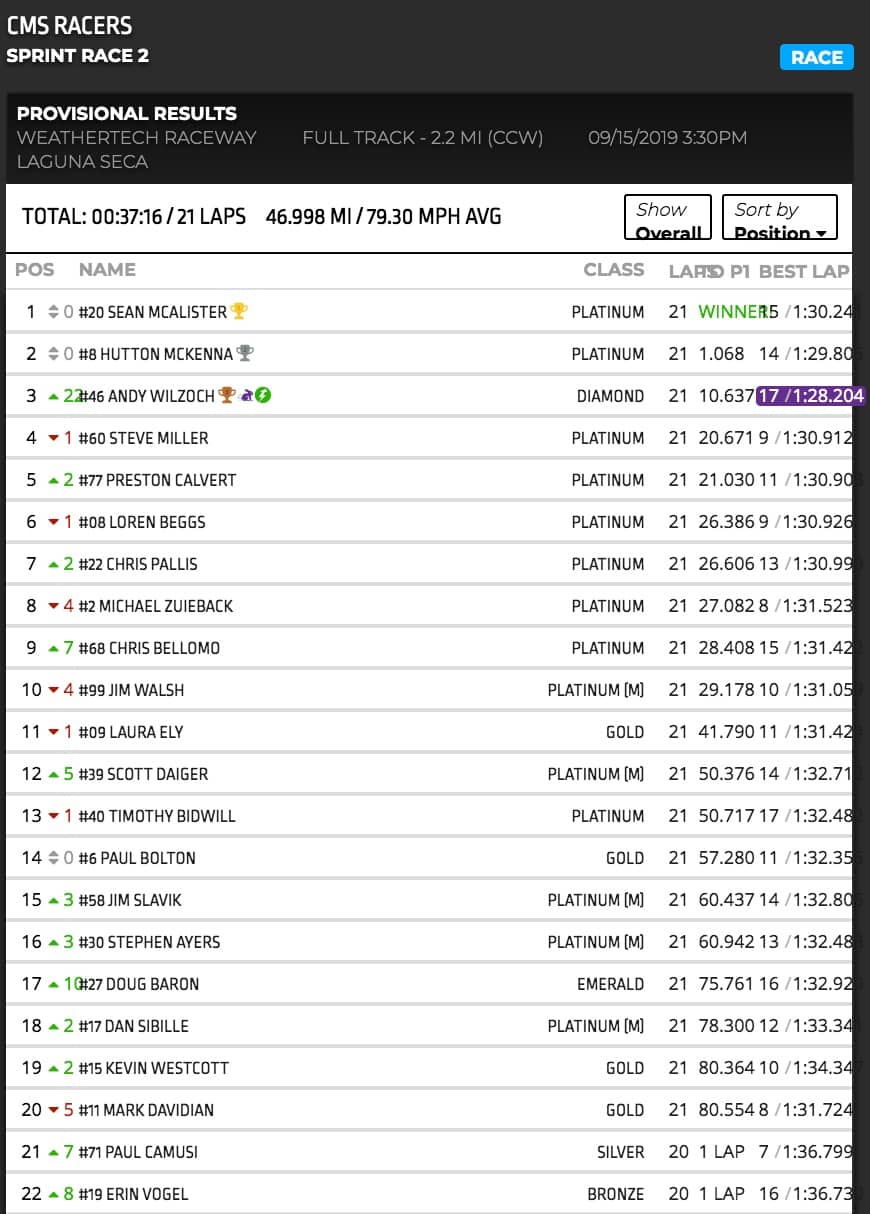The width and height of the screenshot is (870, 1214).
Task: Click the red down arrow for Mark Davidian
Action: (x=54, y=1110)
